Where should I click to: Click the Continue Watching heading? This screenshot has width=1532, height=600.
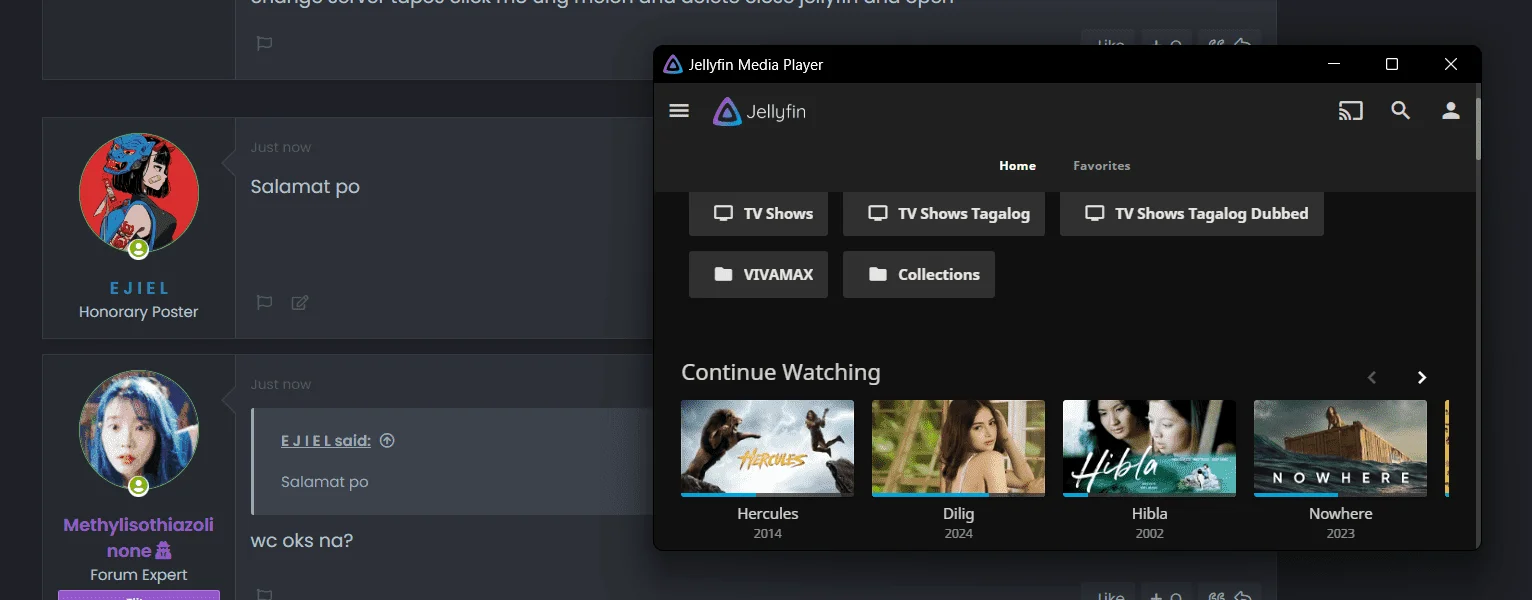click(x=781, y=372)
